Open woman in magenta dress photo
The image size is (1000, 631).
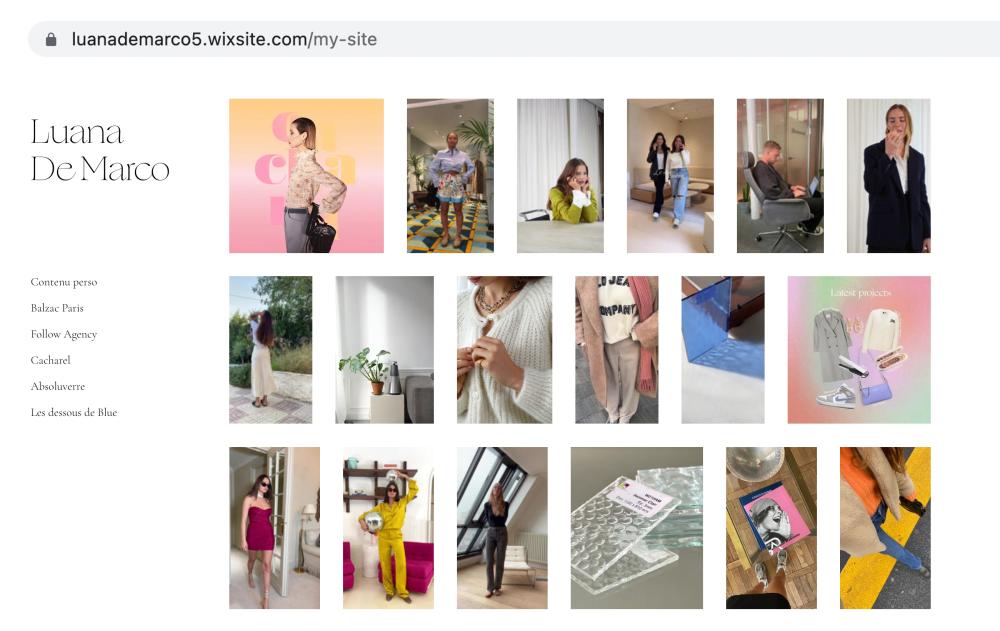(274, 528)
